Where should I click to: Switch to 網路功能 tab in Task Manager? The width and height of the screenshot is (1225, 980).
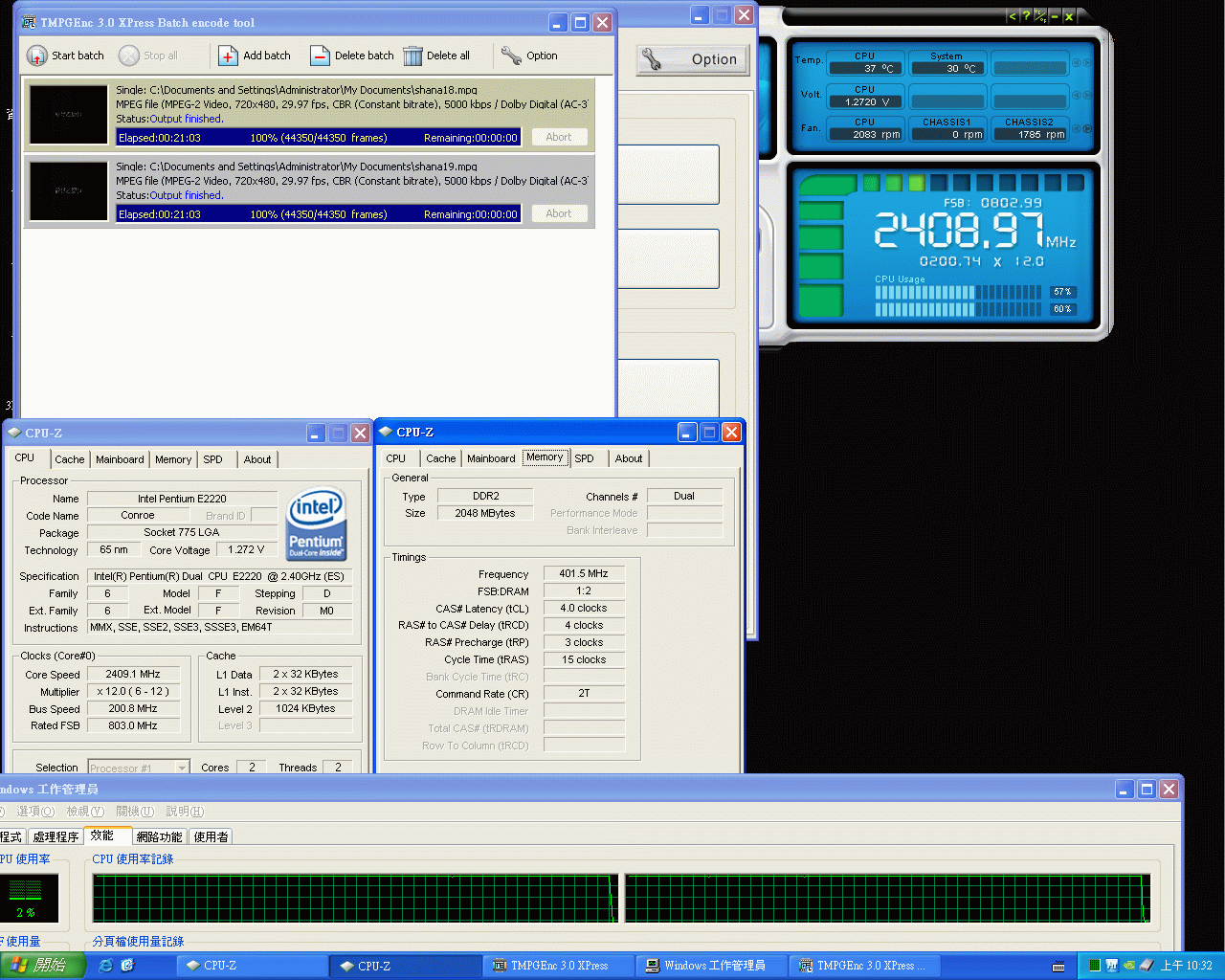[159, 836]
